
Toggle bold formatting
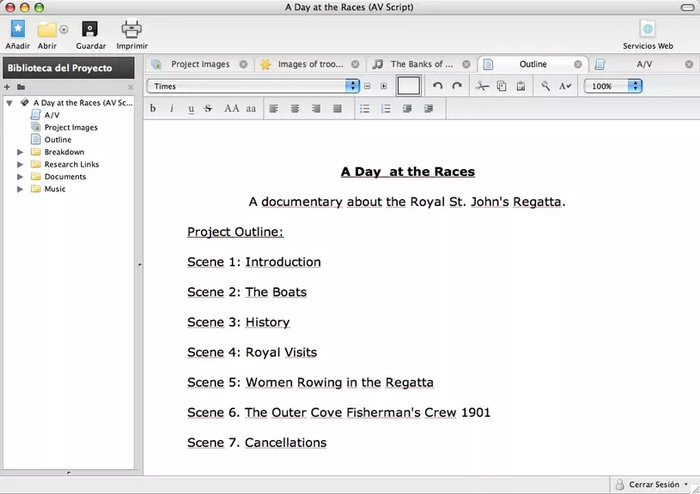(x=153, y=108)
